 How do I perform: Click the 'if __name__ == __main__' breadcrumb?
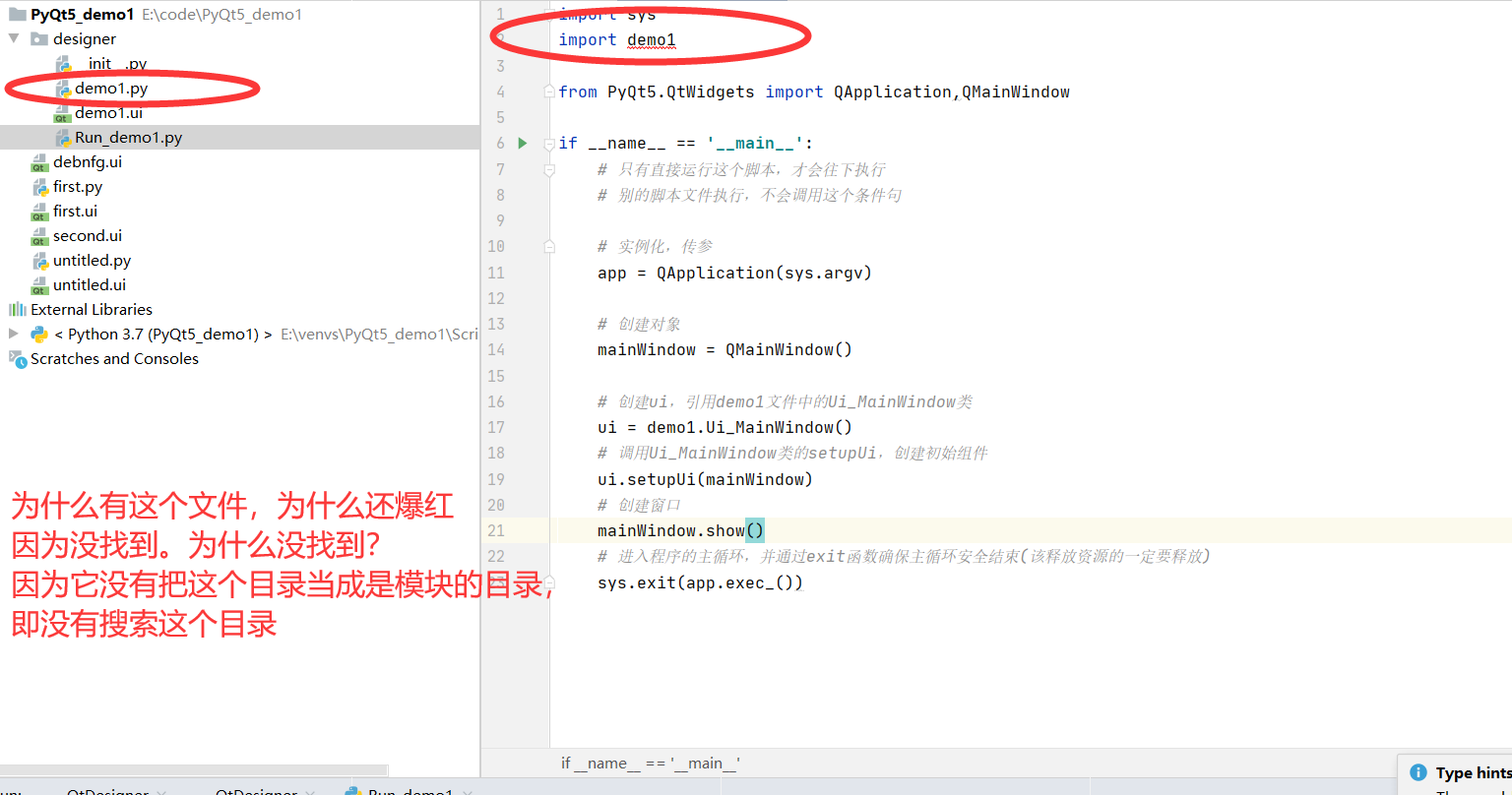651,764
